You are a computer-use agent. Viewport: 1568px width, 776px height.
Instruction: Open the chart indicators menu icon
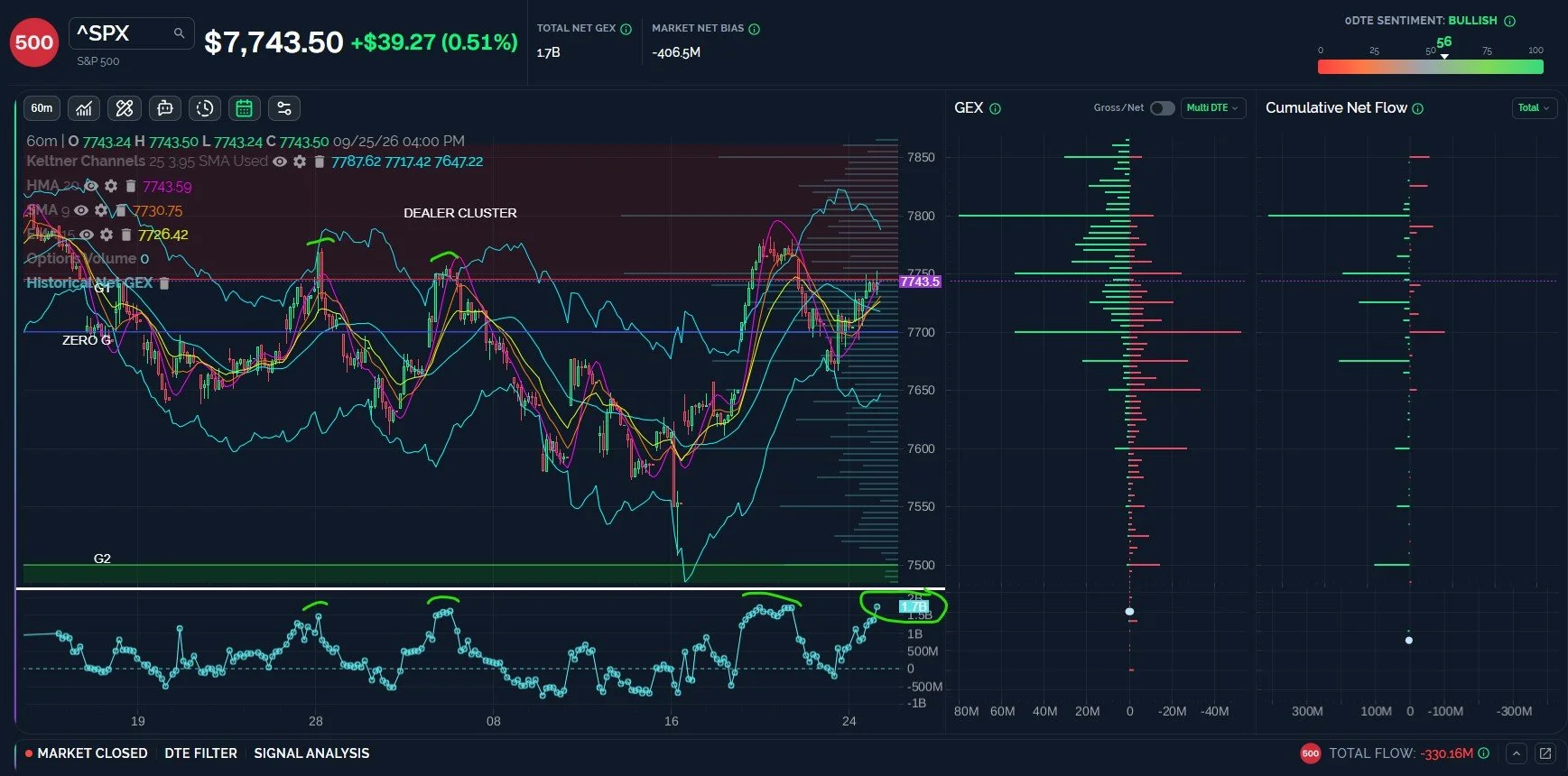(83, 108)
